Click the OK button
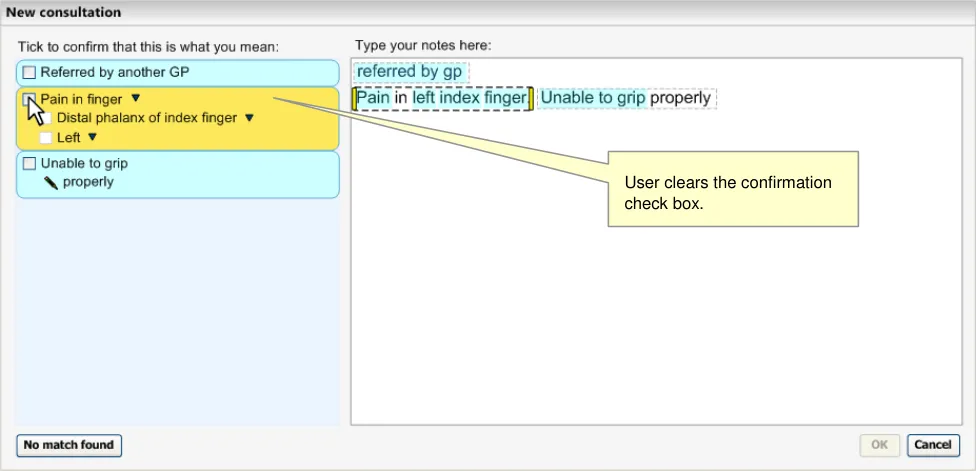Image resolution: width=976 pixels, height=471 pixels. [x=880, y=445]
